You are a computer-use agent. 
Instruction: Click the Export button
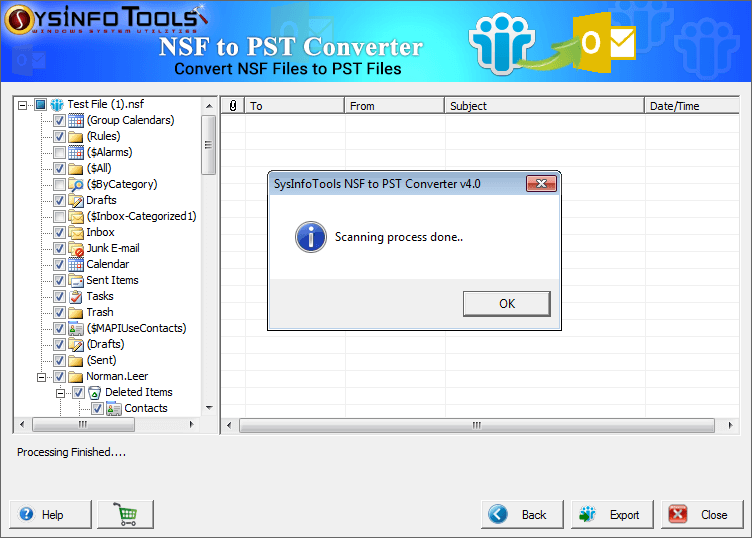[x=612, y=515]
